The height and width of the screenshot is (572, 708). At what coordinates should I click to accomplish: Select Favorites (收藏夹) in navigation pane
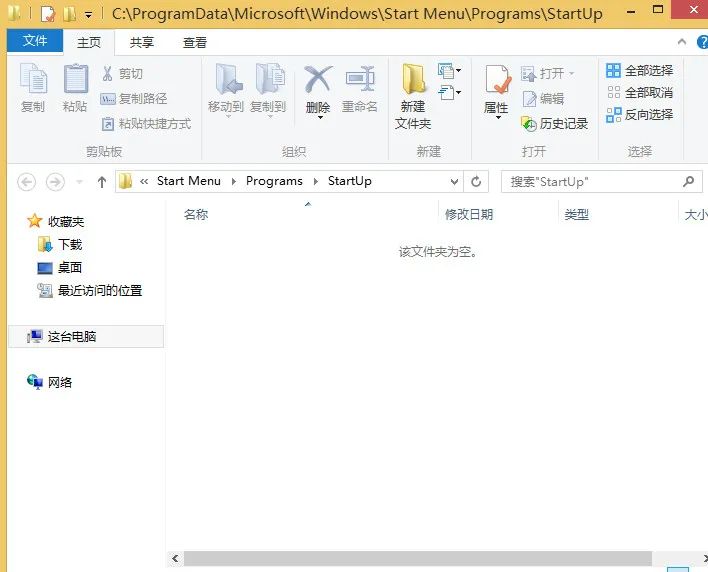[56, 221]
